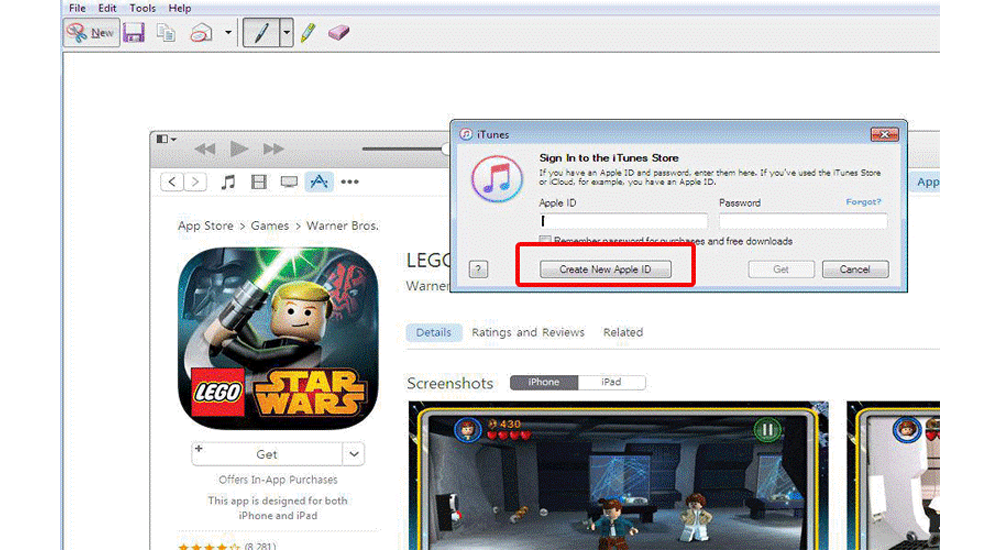Open the Movies library film icon

click(258, 182)
